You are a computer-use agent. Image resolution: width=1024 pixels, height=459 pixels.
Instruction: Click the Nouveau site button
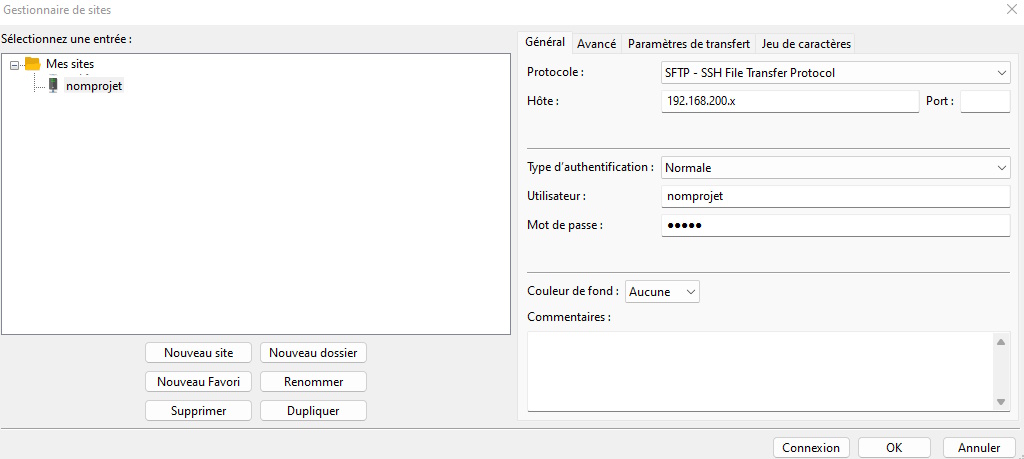(x=198, y=353)
